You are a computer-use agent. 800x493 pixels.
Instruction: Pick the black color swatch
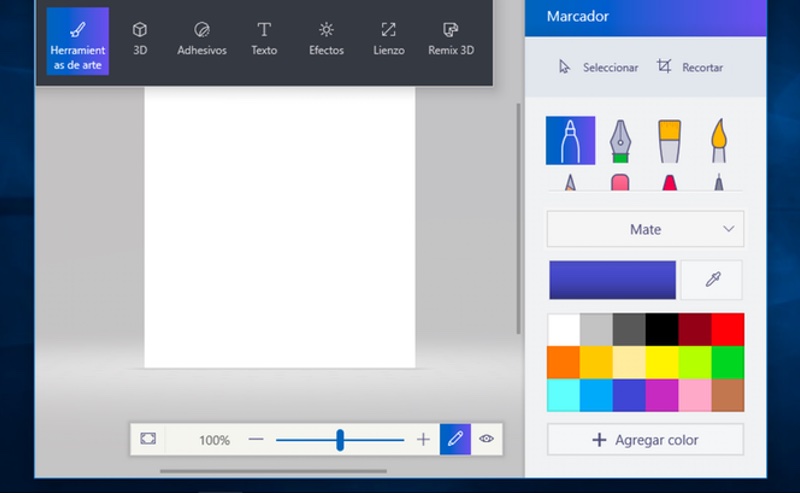[662, 330]
